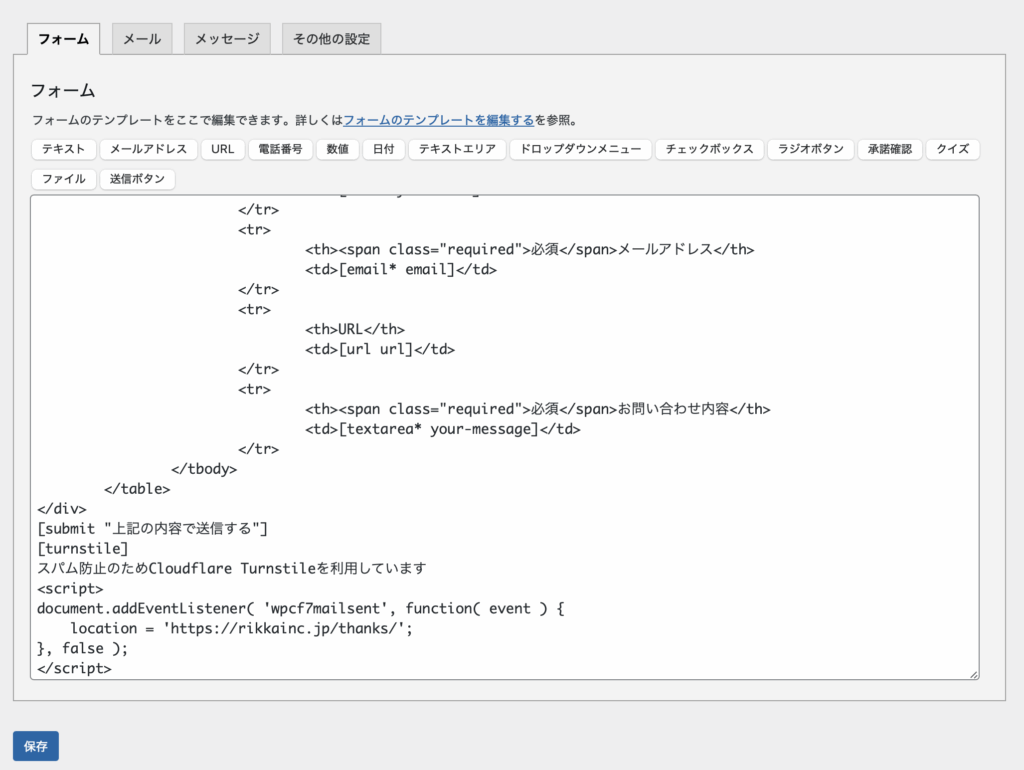Viewport: 1024px width, 770px height.
Task: Add a ファイル upload form tag
Action: click(63, 179)
